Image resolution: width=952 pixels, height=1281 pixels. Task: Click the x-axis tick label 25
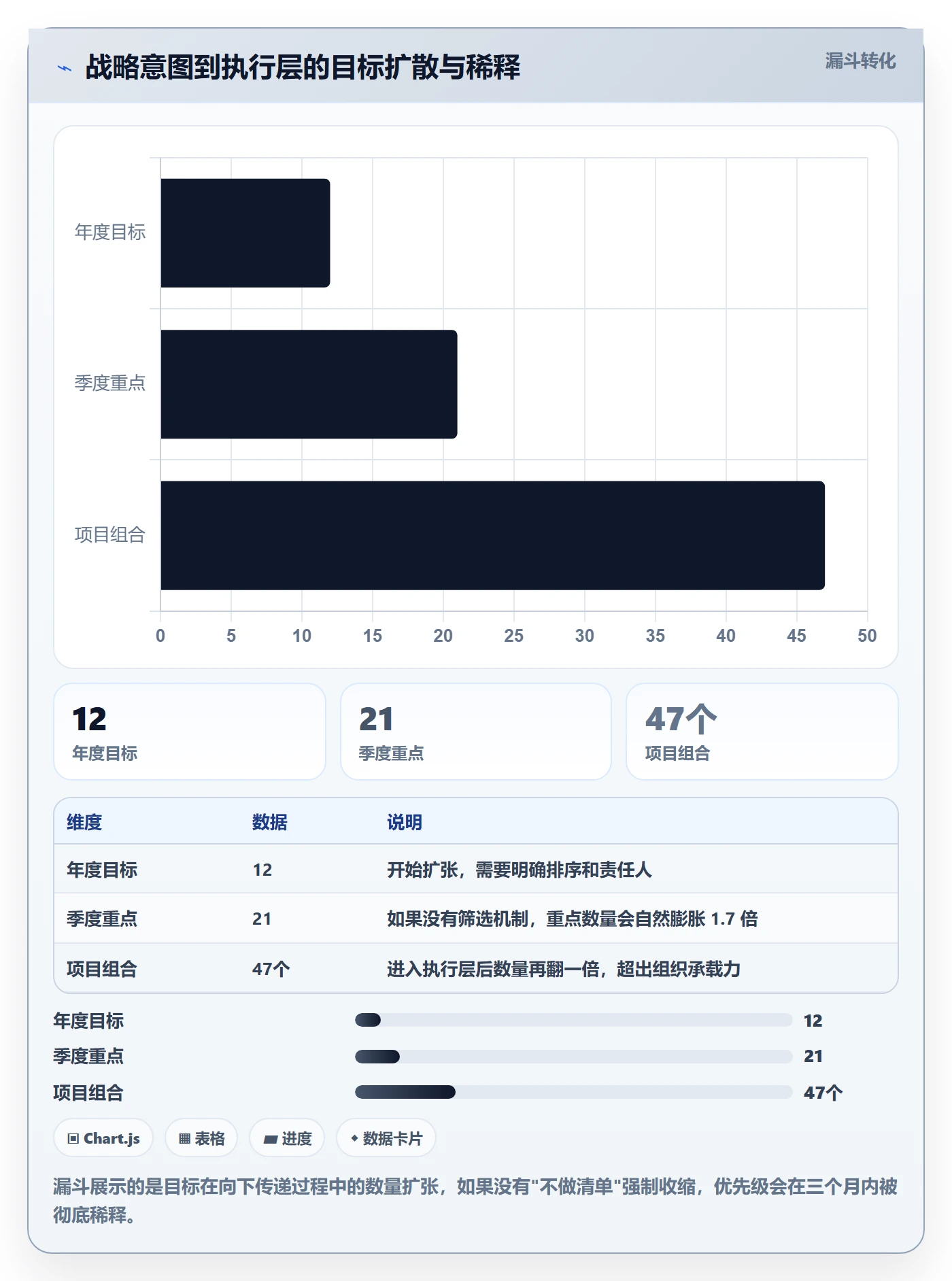514,636
